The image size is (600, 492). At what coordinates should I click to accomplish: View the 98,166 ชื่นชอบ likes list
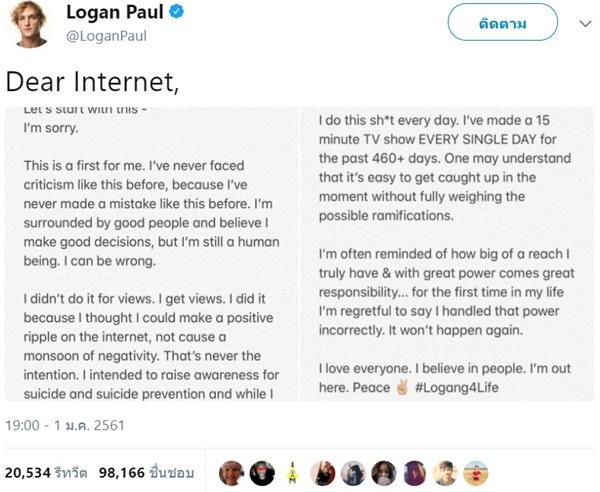click(x=146, y=471)
